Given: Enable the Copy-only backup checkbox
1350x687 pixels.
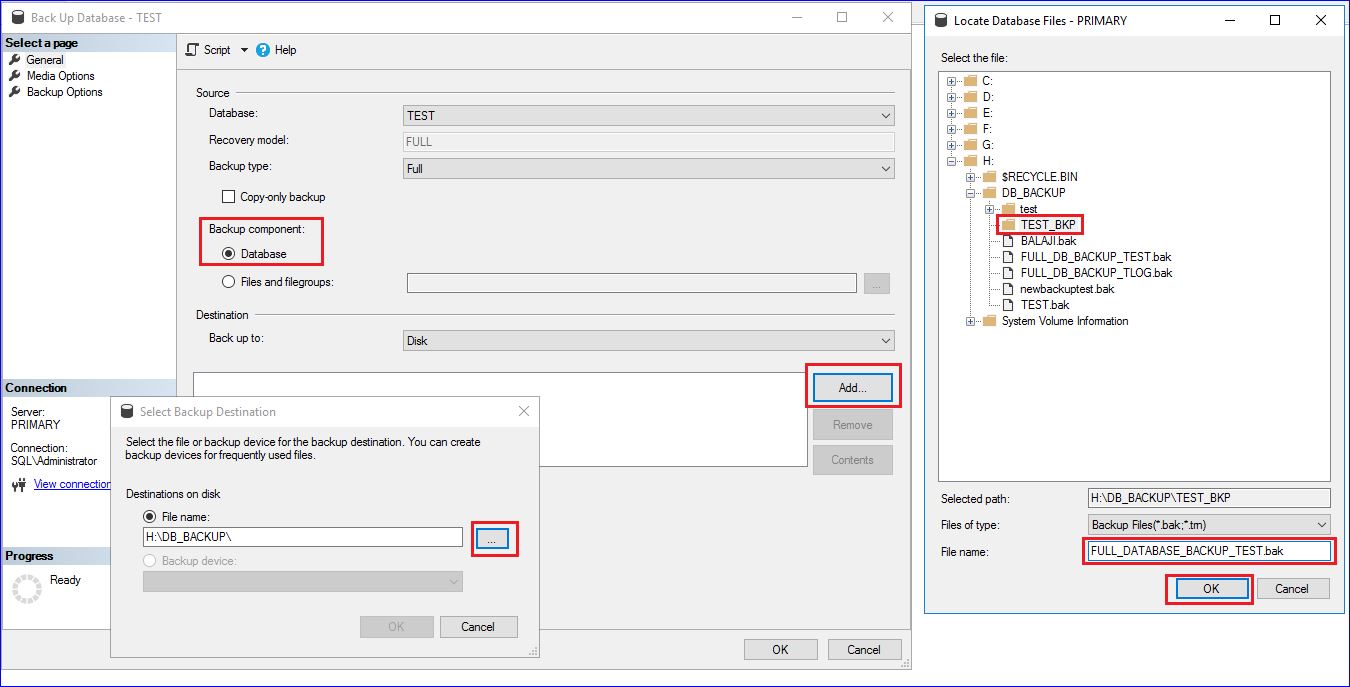Looking at the screenshot, I should (x=228, y=197).
